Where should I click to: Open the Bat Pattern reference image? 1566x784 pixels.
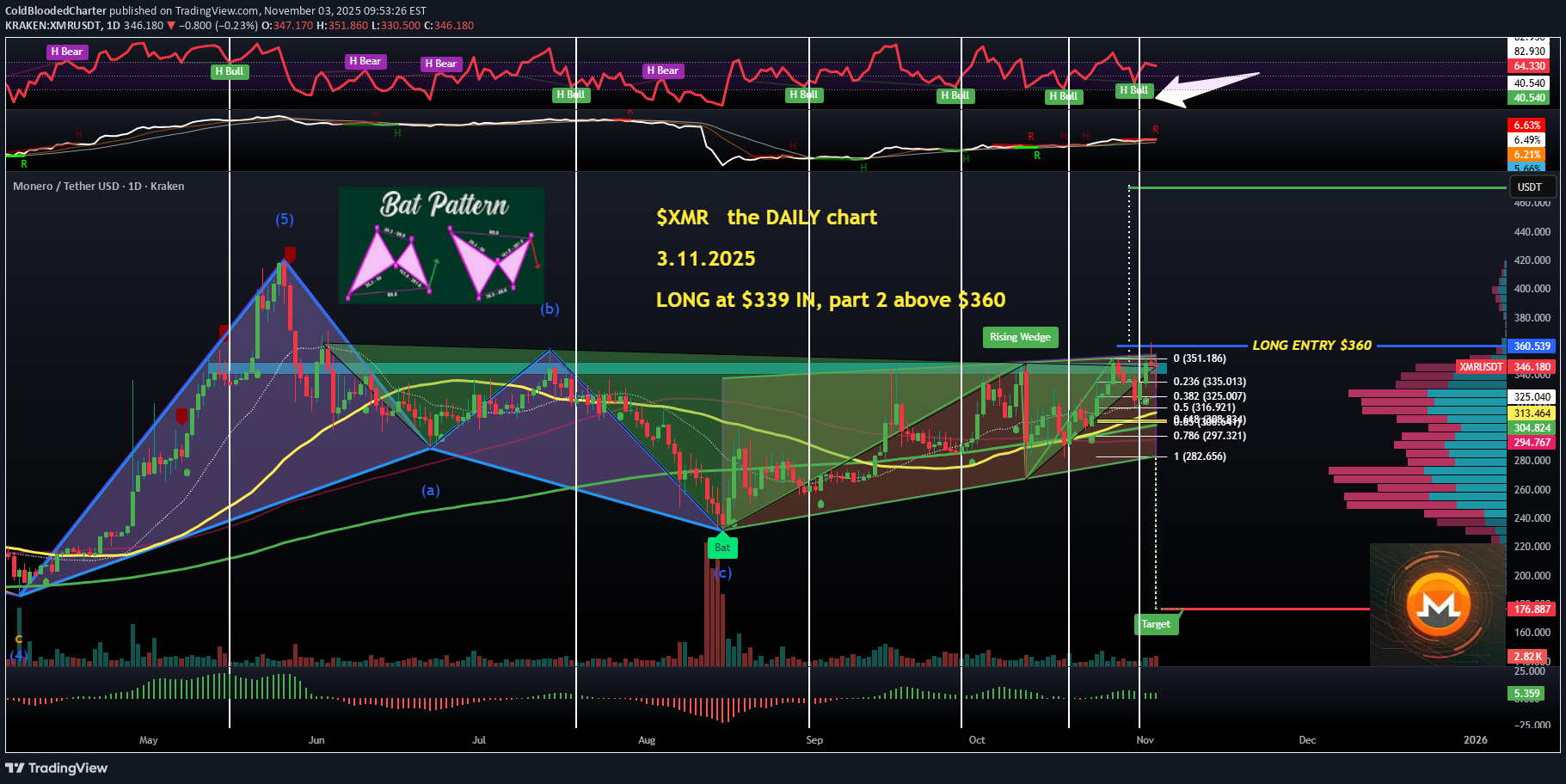(441, 245)
